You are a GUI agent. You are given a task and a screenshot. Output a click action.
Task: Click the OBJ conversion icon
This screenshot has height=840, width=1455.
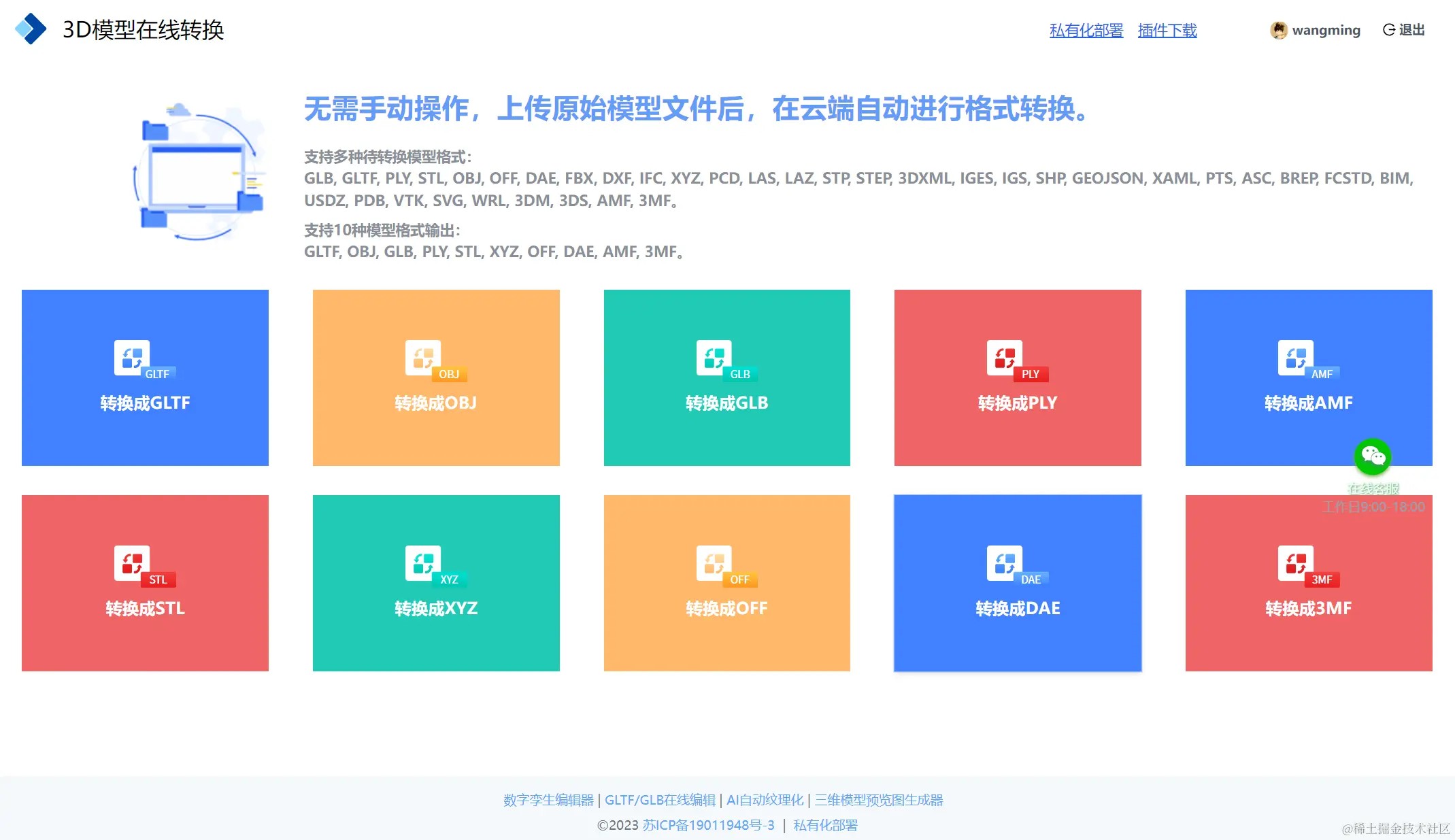423,358
